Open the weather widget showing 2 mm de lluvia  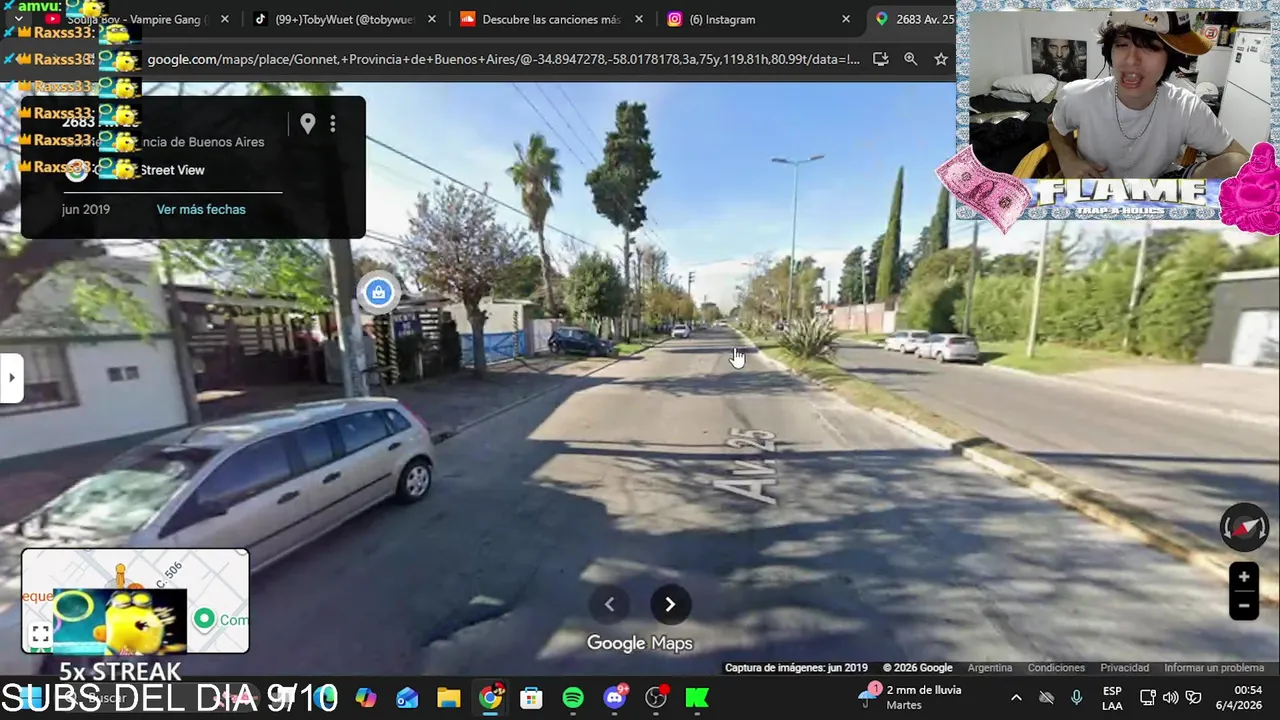910,698
